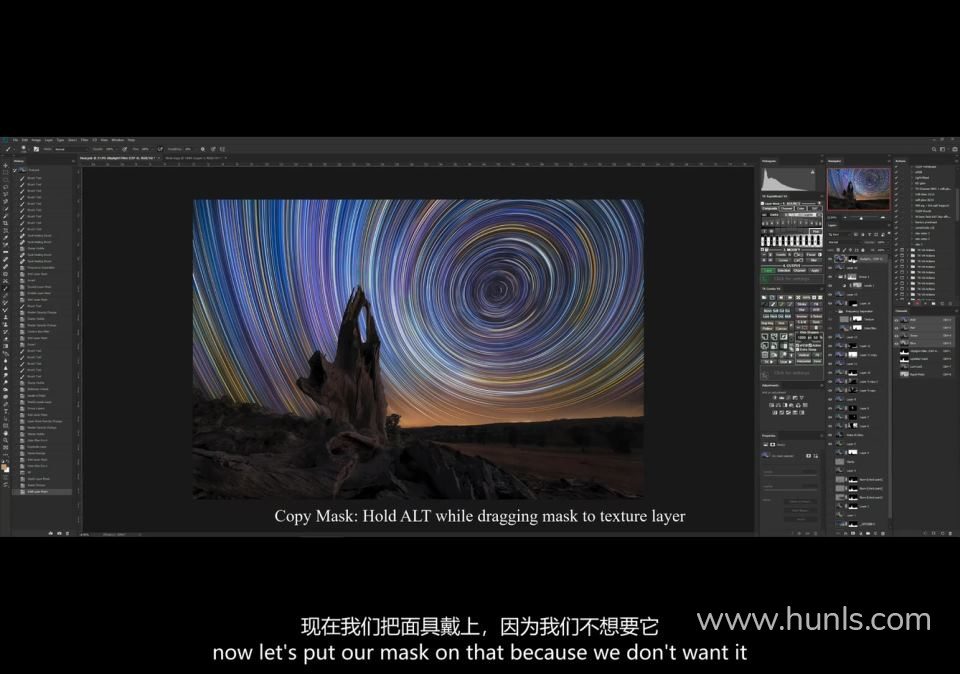Click the foreground color swatch
This screenshot has width=960, height=674.
(x=4, y=467)
